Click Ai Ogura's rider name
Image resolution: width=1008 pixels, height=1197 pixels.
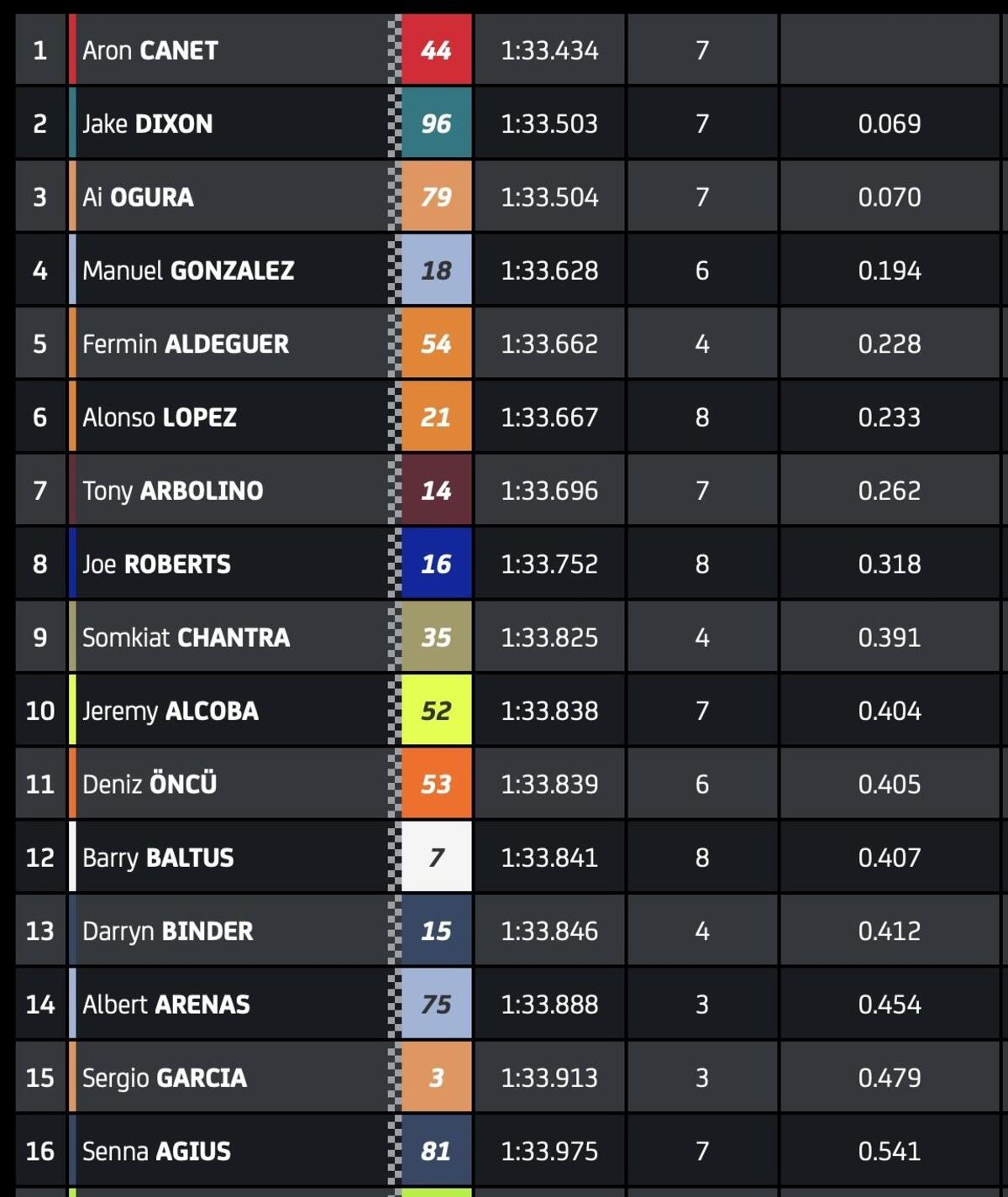pyautogui.click(x=138, y=197)
